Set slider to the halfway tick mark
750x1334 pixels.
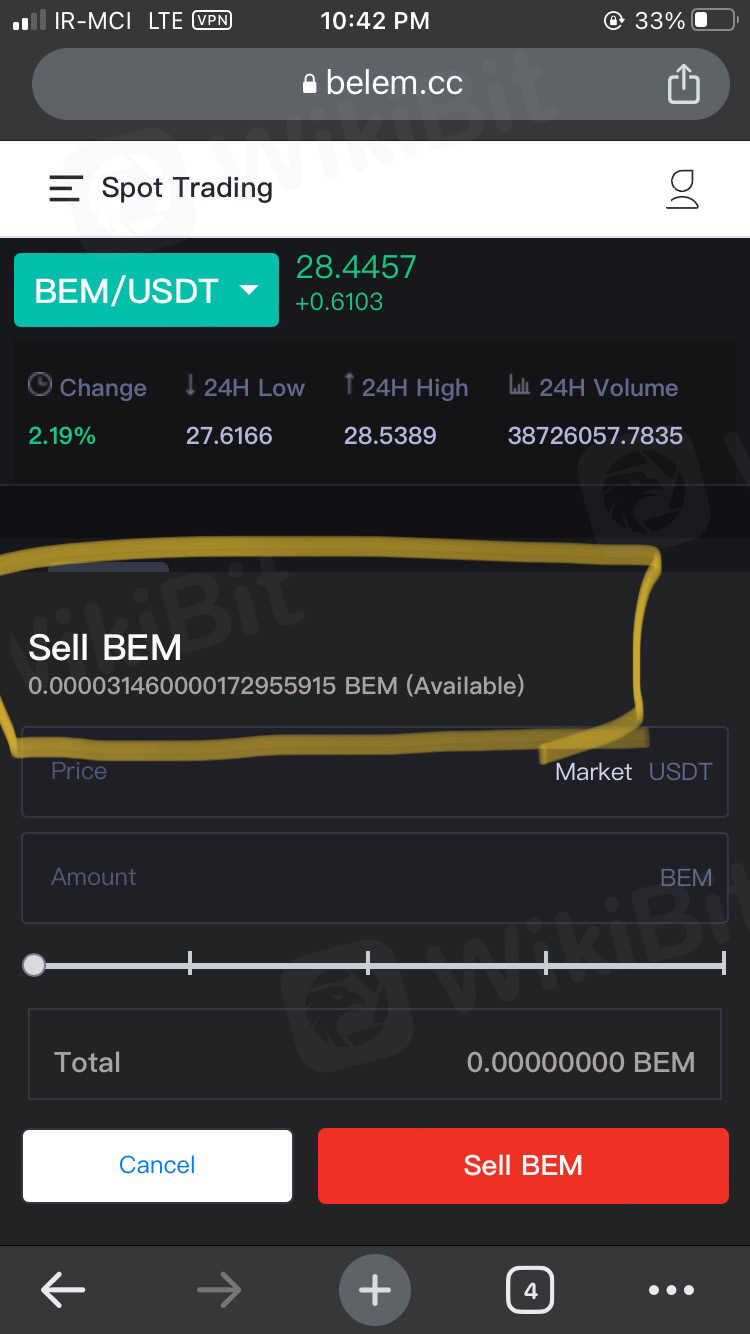tap(368, 965)
